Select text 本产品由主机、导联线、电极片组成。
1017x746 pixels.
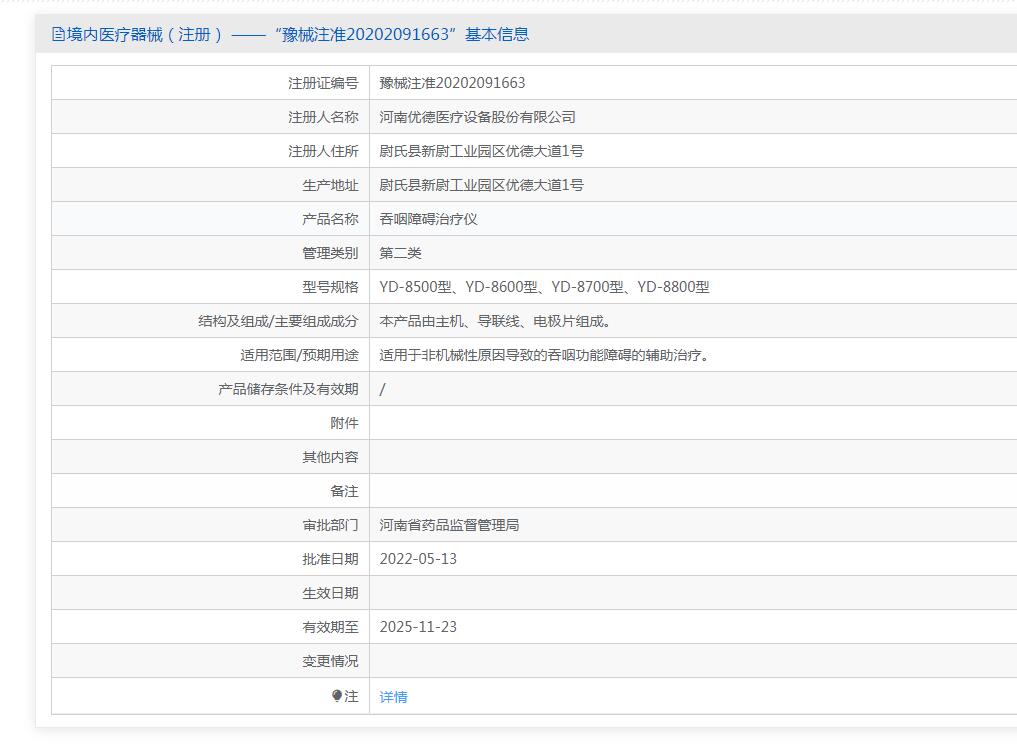pos(495,321)
